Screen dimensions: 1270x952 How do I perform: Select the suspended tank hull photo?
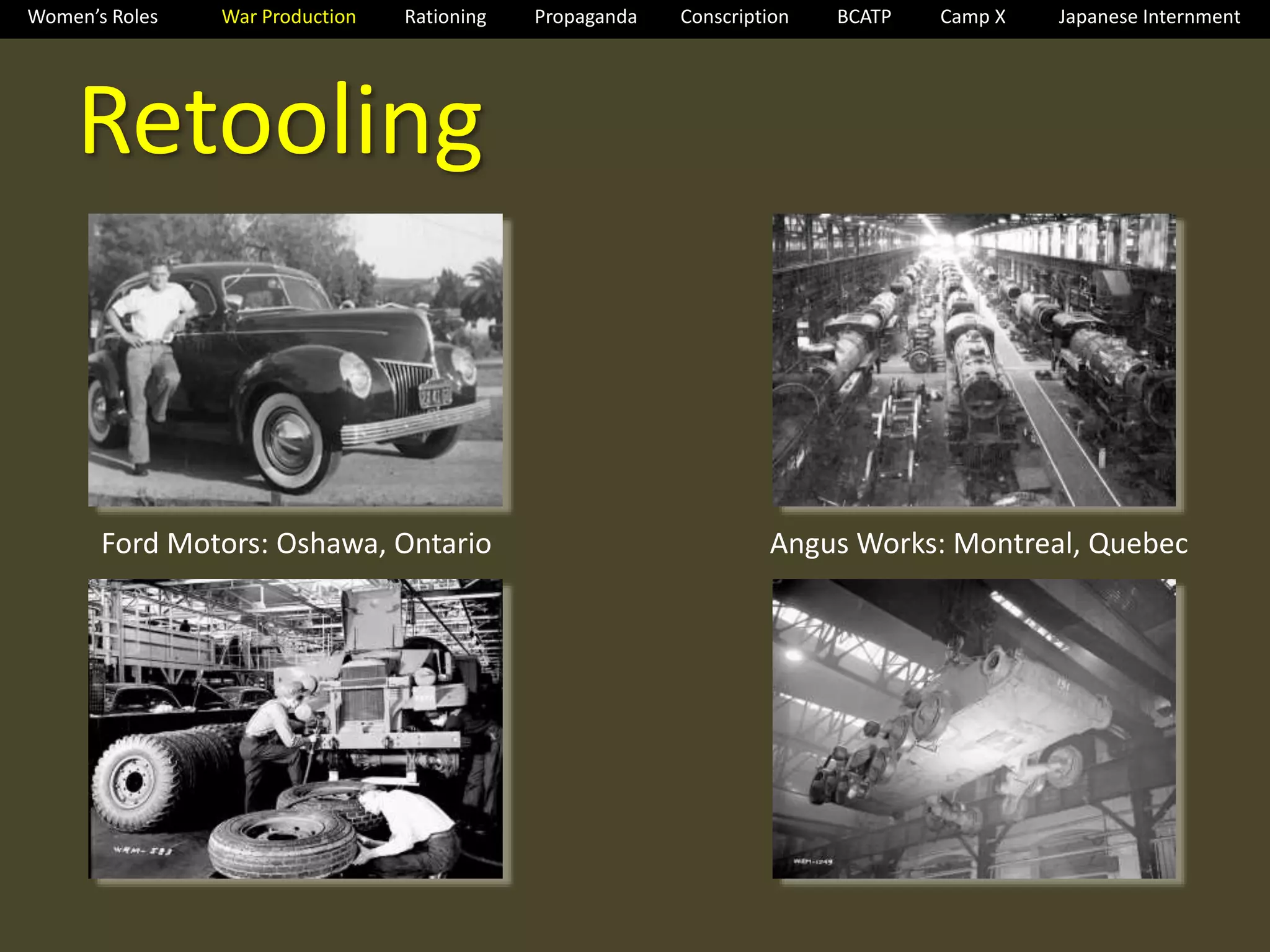click(x=974, y=728)
